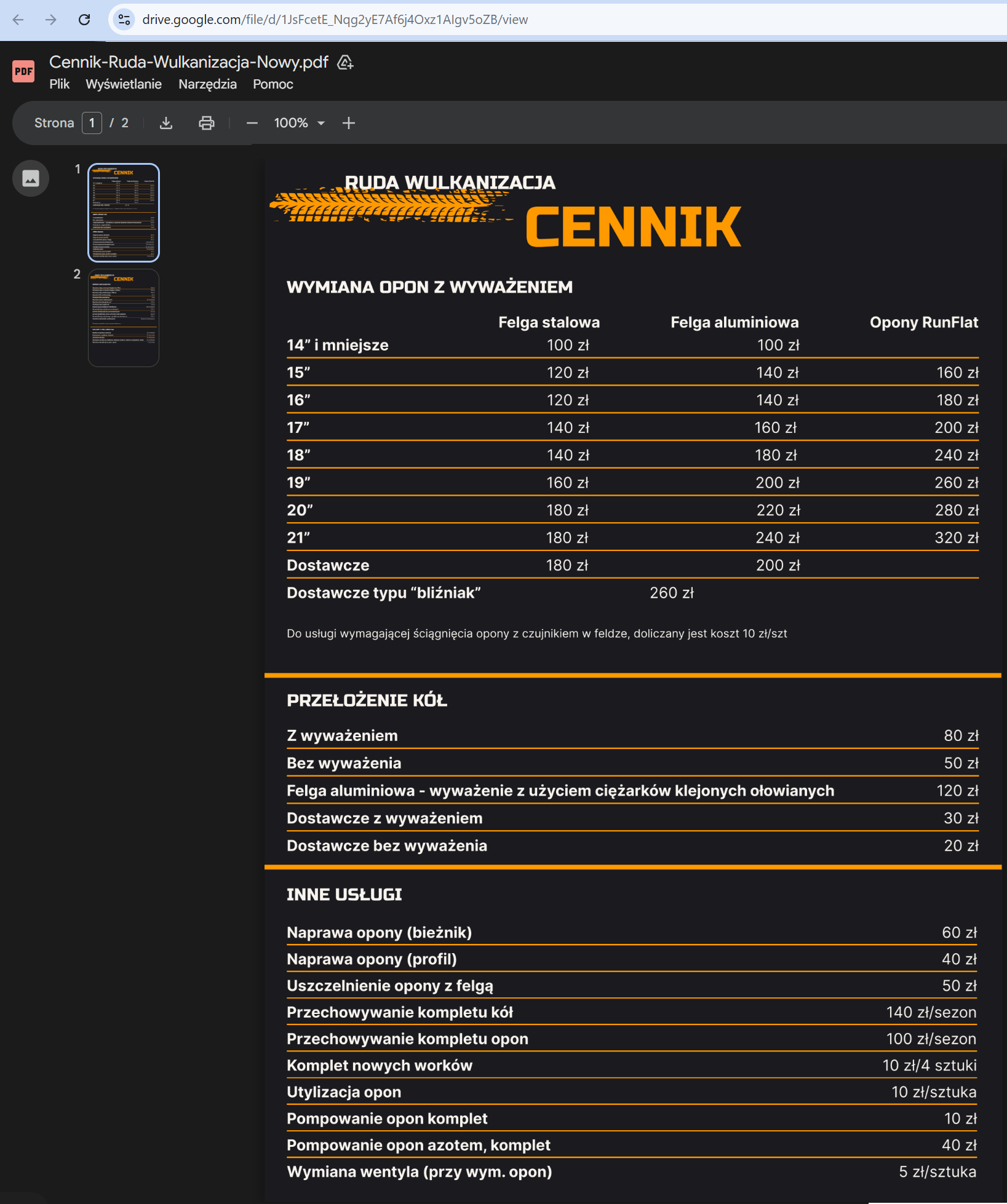Click Naprawa opony (bieżnik) row
Screen dimensions: 1007x1204
(x=632, y=932)
